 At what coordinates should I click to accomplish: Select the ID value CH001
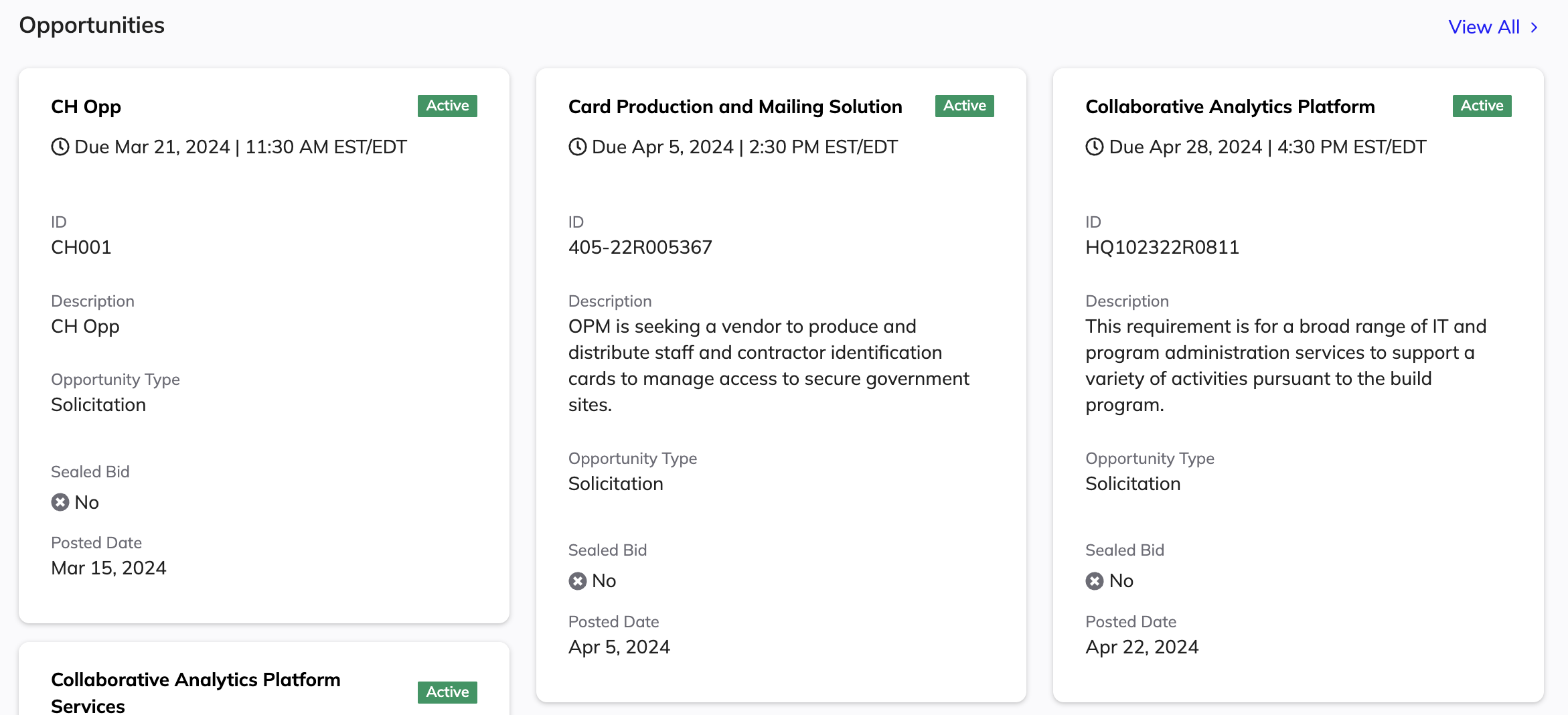[x=81, y=248]
